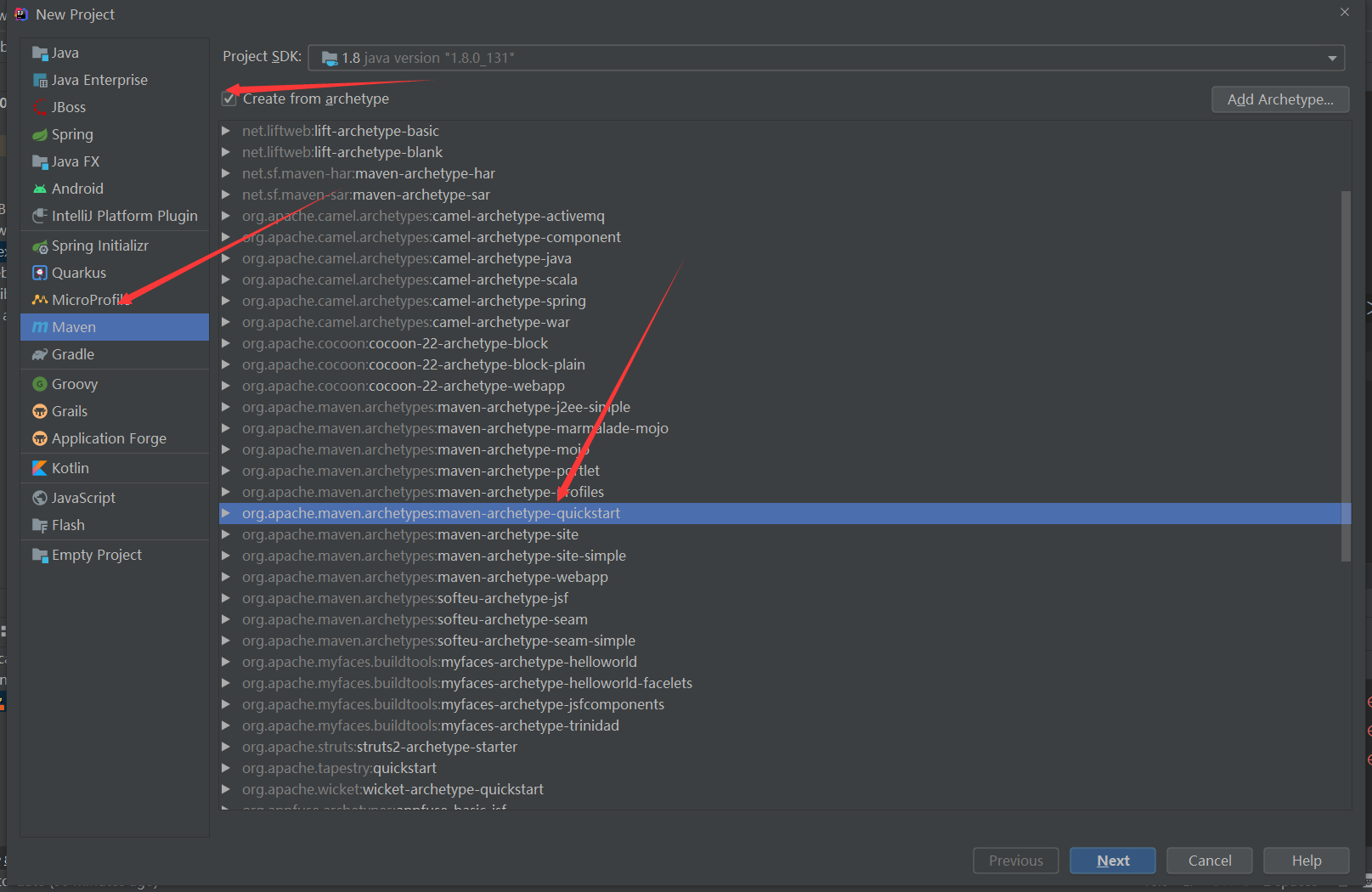Image resolution: width=1372 pixels, height=892 pixels.
Task: Expand the camel-archetype-spring archetype node
Action: [x=226, y=300]
